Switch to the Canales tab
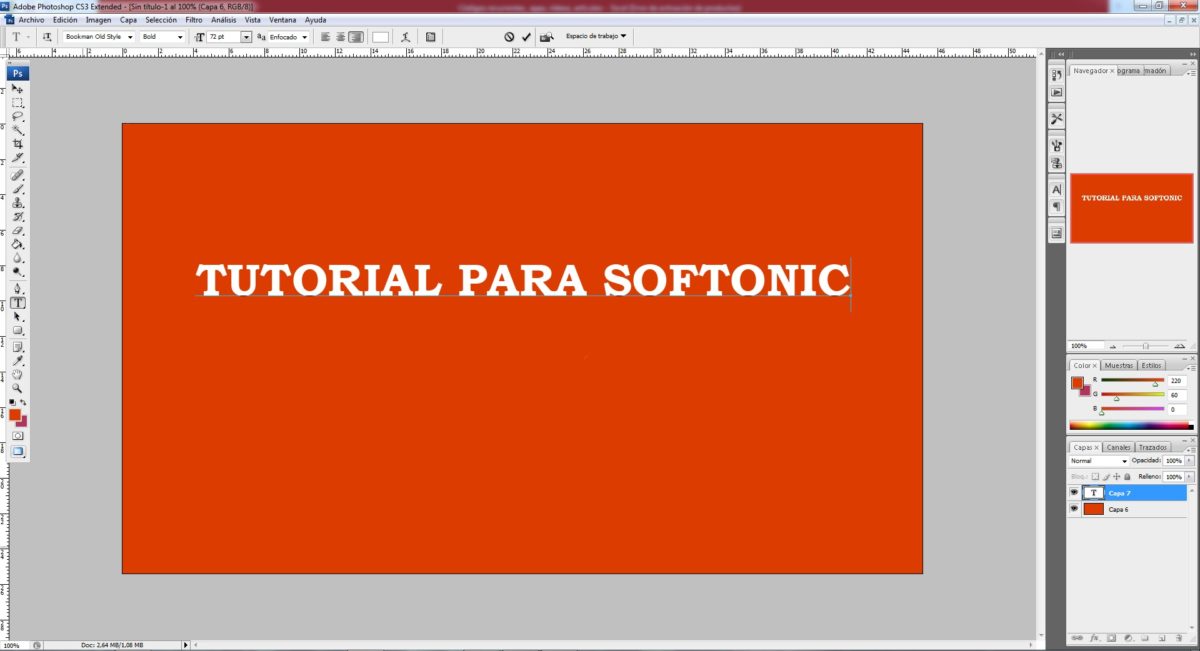Image resolution: width=1200 pixels, height=651 pixels. (1118, 447)
